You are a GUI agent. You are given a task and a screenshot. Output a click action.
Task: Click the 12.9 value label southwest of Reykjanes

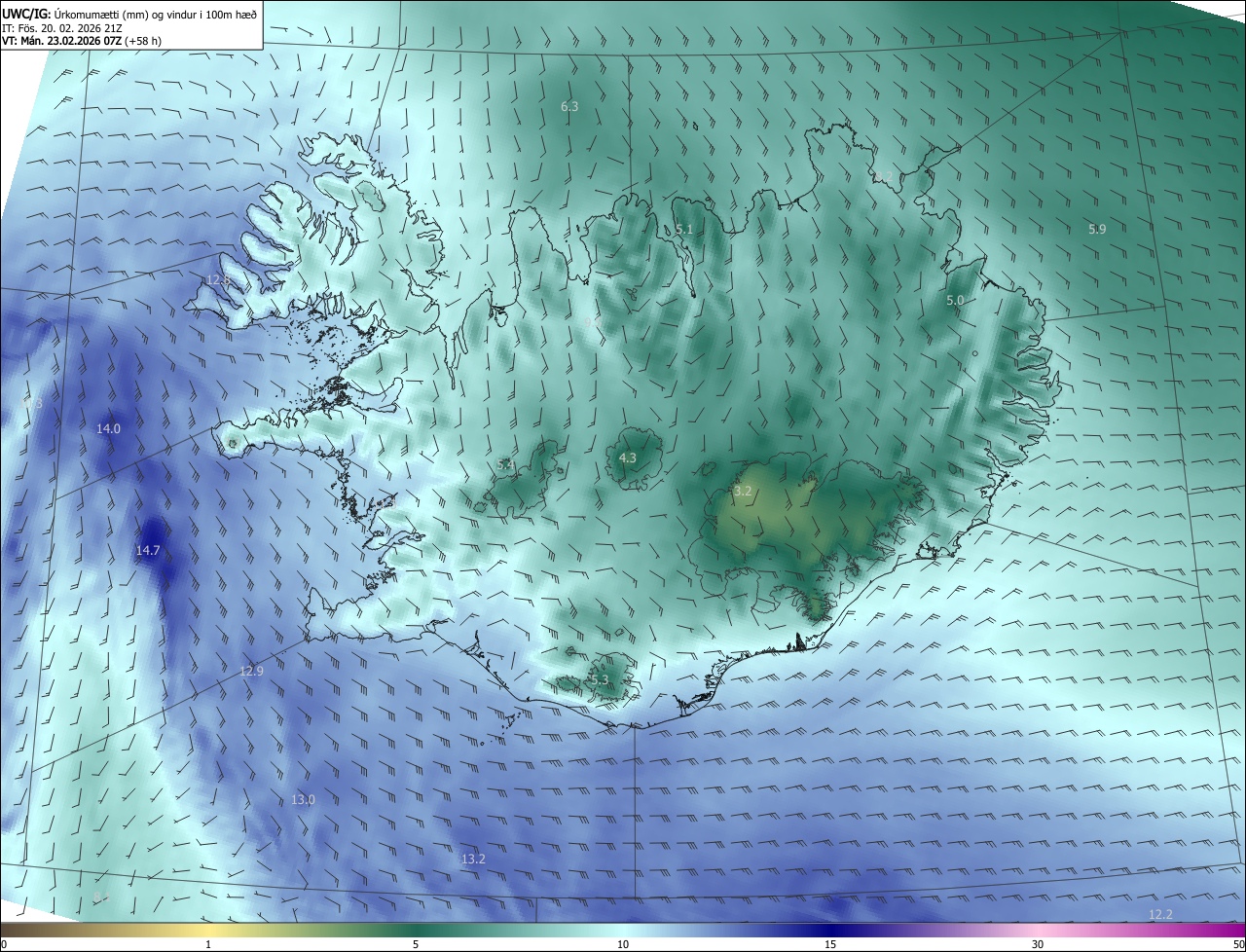251,671
